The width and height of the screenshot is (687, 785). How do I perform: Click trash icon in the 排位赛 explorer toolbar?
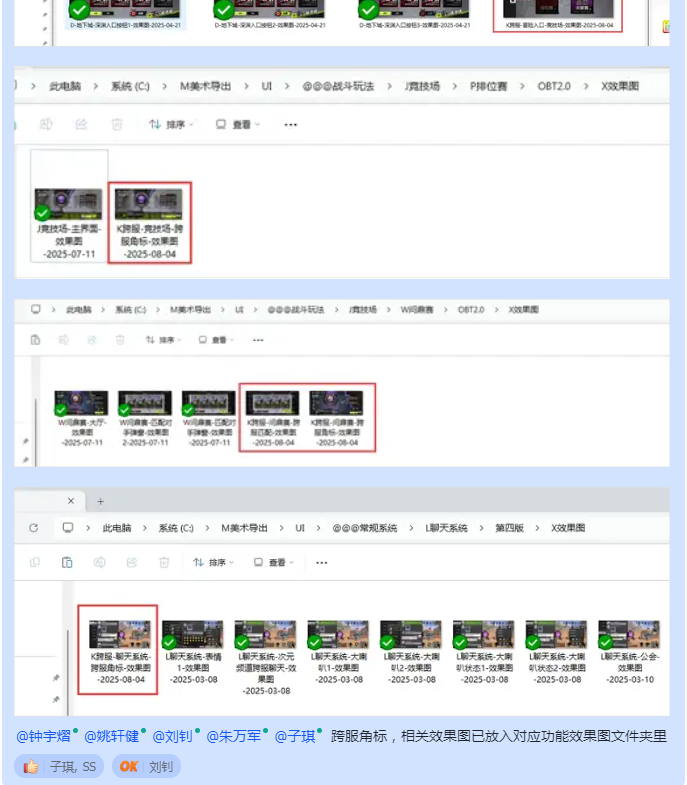[117, 124]
